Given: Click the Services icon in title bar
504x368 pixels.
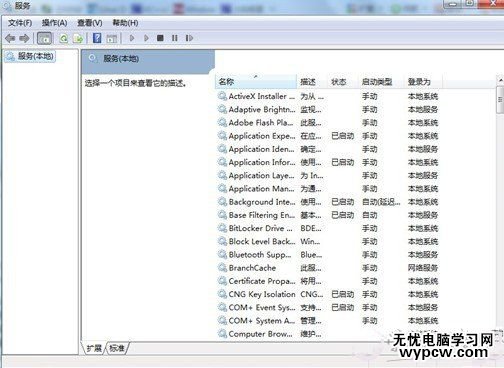Looking at the screenshot, I should (8, 5).
